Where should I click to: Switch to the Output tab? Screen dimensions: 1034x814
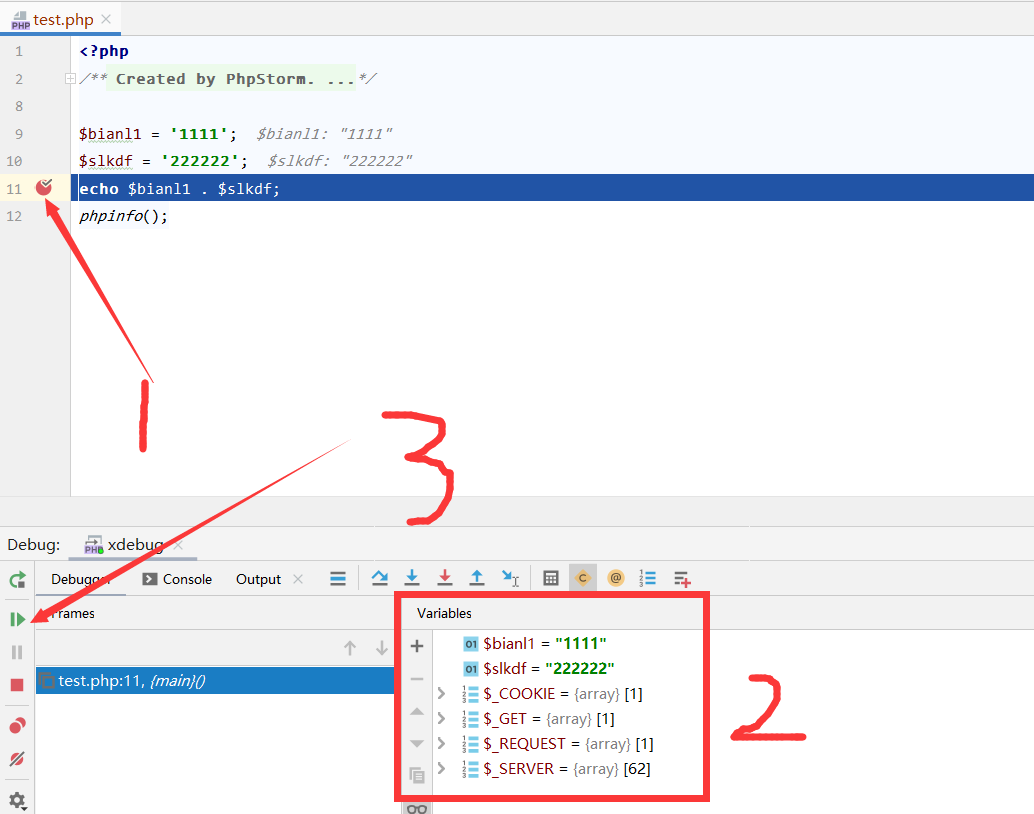258,579
